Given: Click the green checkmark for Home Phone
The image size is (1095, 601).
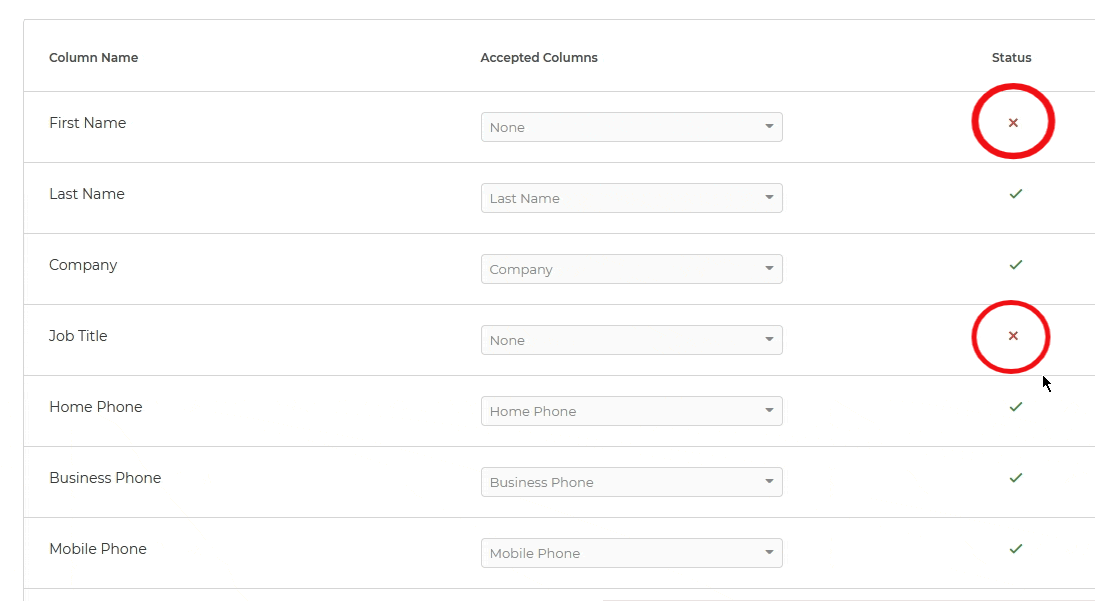Looking at the screenshot, I should (1015, 407).
